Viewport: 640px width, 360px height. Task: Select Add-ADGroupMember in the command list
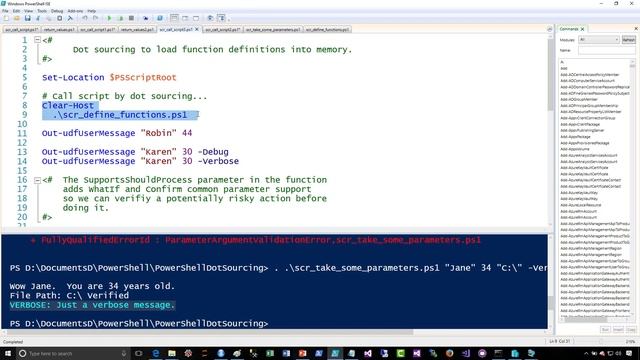click(x=579, y=99)
